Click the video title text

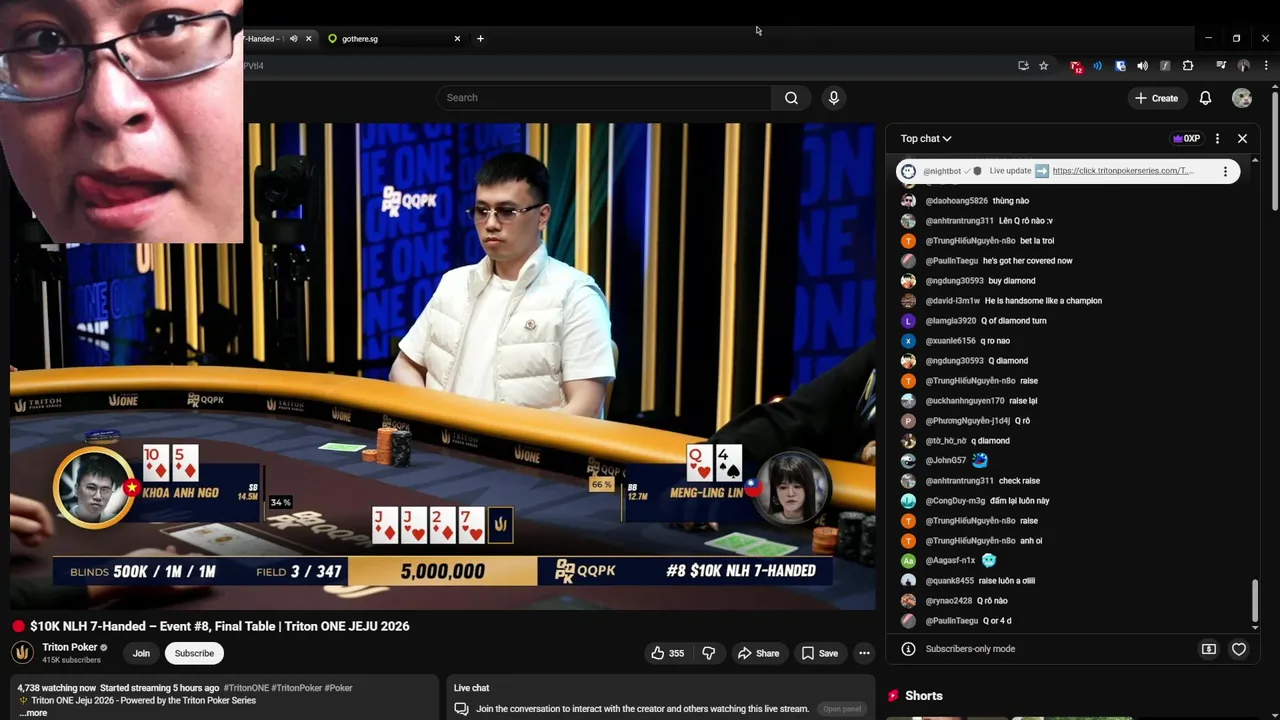tap(219, 626)
